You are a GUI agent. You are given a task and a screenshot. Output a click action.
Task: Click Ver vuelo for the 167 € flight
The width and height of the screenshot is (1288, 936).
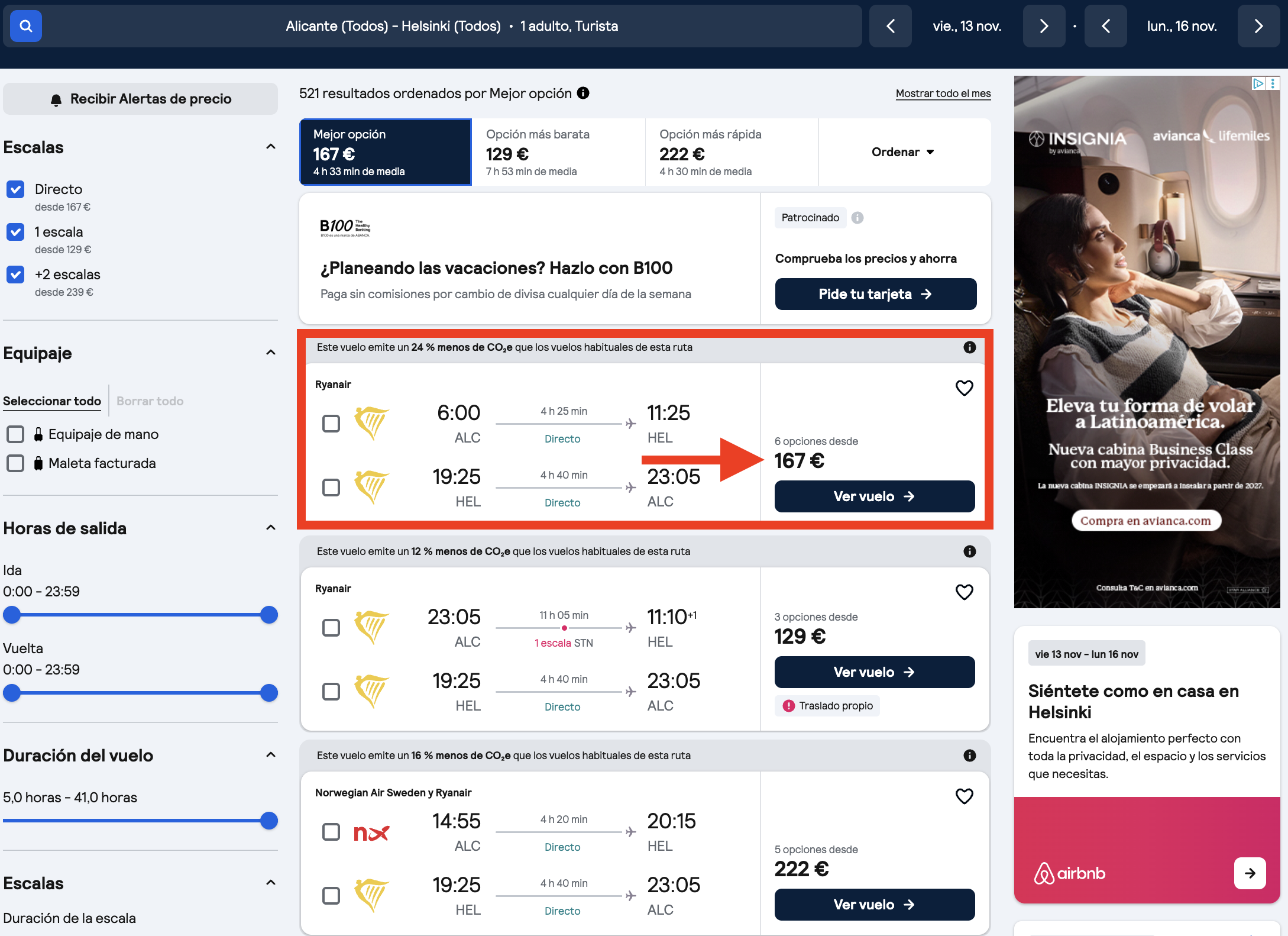(875, 496)
